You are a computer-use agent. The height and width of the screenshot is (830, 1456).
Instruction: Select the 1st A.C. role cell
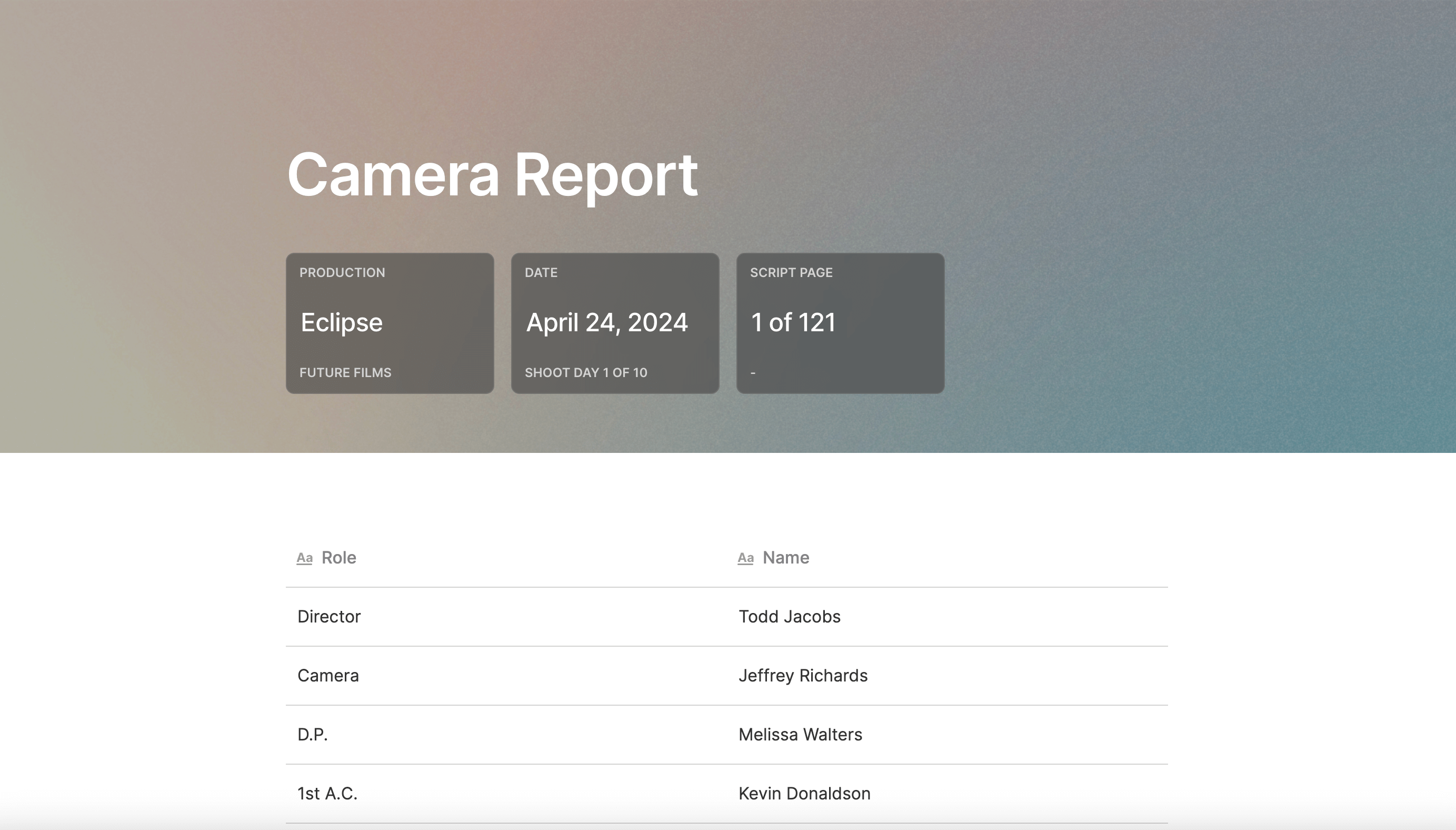(x=506, y=794)
